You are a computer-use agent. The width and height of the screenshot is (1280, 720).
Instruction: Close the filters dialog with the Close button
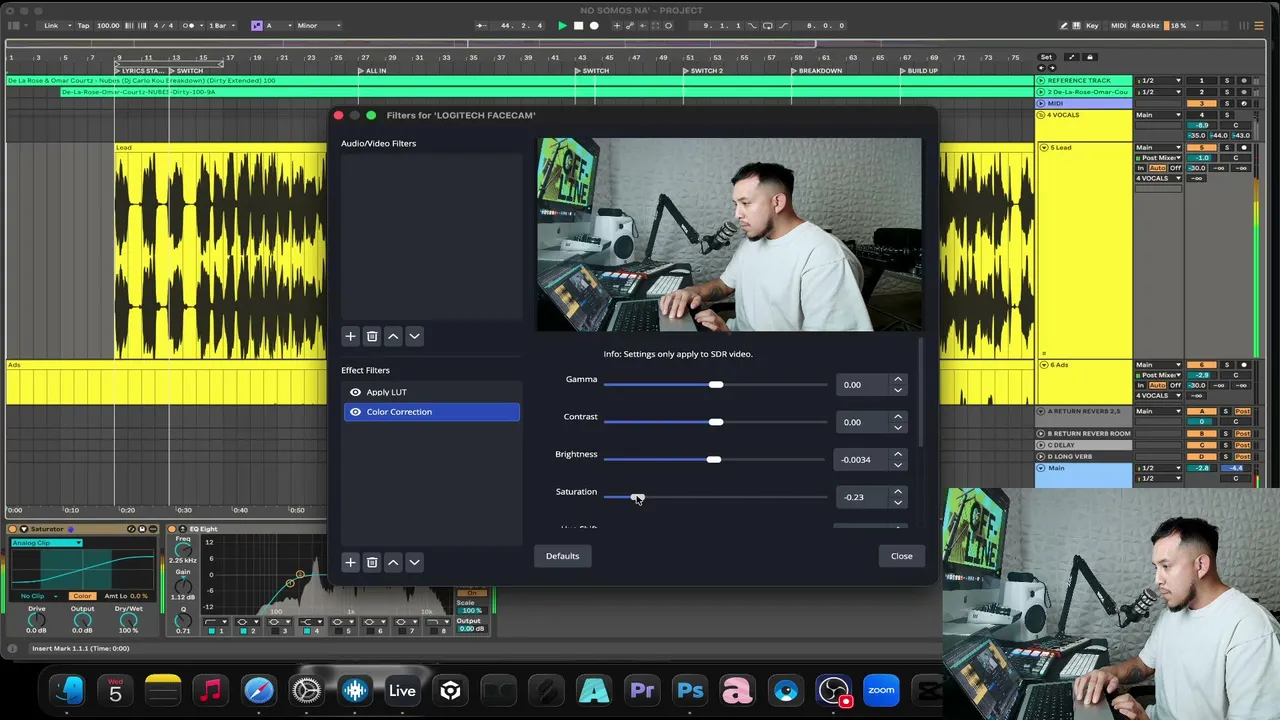902,556
